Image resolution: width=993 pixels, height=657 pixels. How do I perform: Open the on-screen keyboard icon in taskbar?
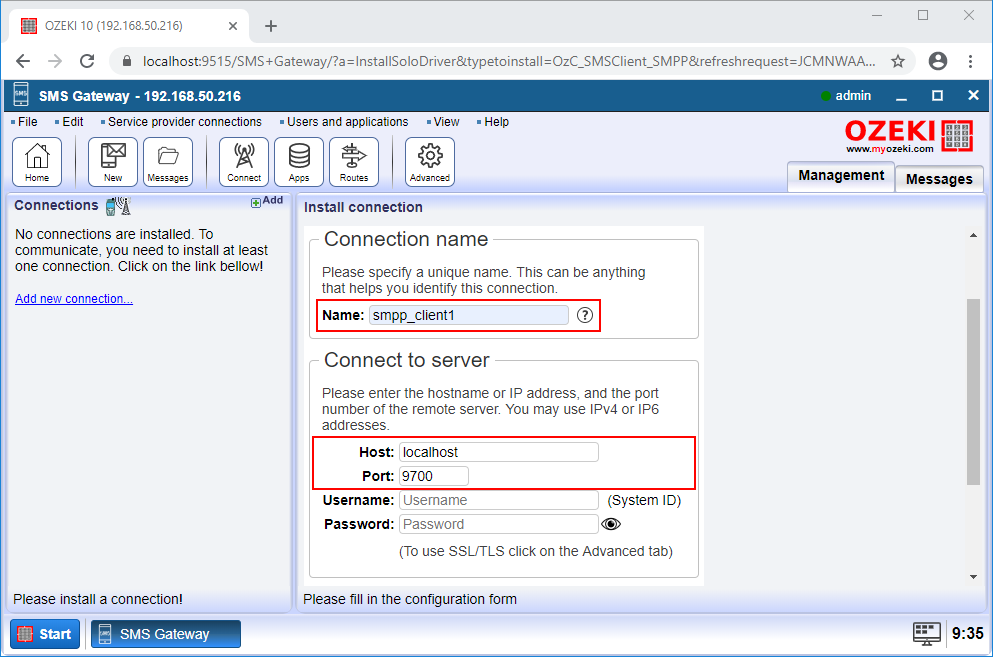pyautogui.click(x=926, y=633)
